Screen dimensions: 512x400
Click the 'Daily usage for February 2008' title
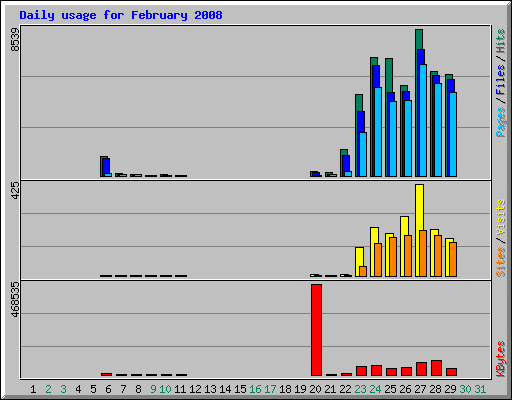coord(121,15)
